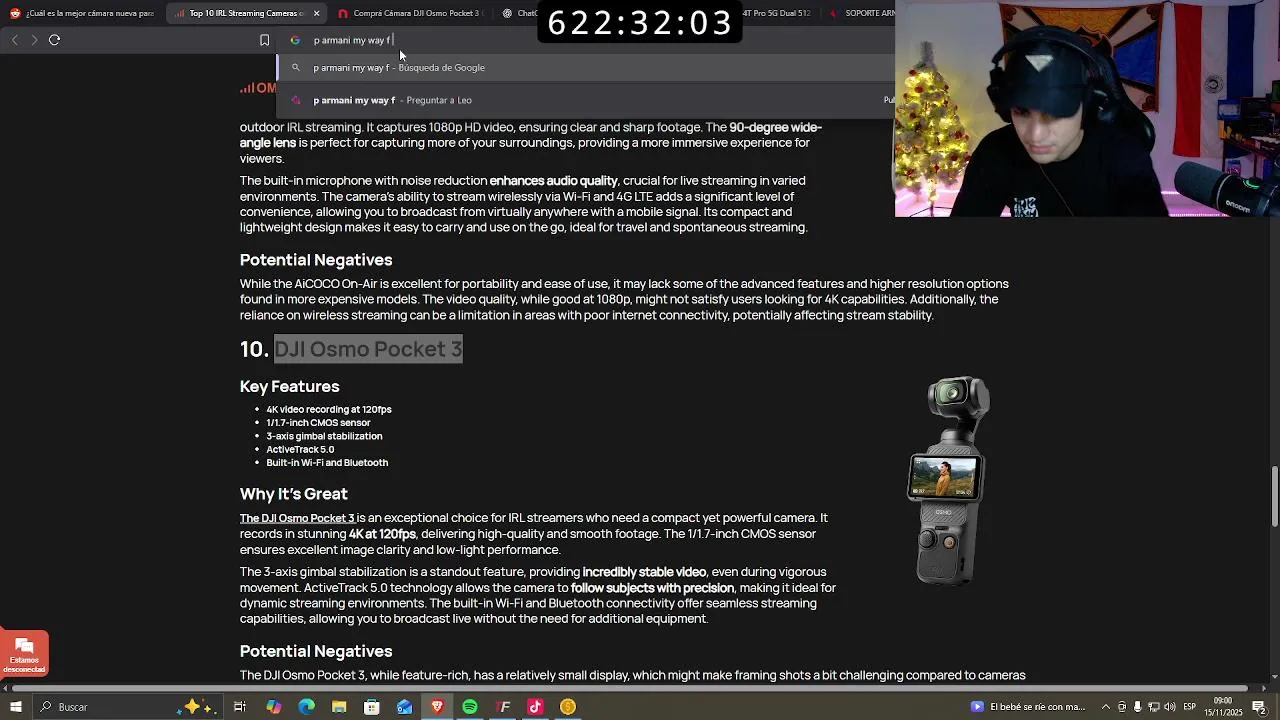Click the horizontal scrollbar at the page bottom
1280x720 pixels.
pyautogui.click(x=630, y=688)
